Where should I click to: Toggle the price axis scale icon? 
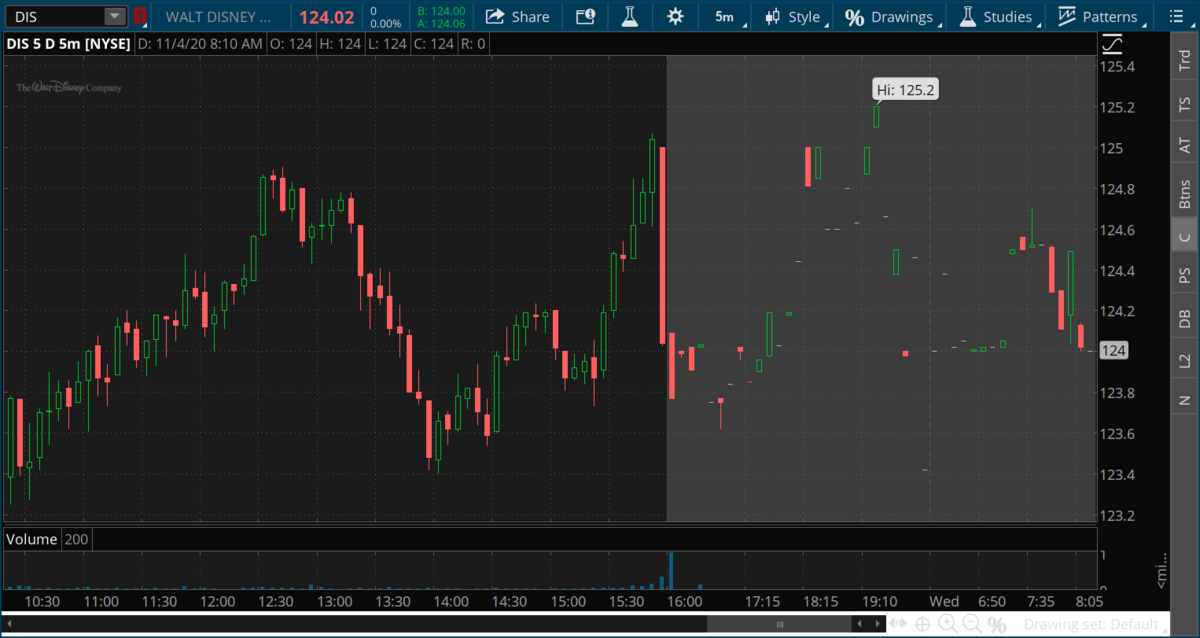pyautogui.click(x=1112, y=45)
